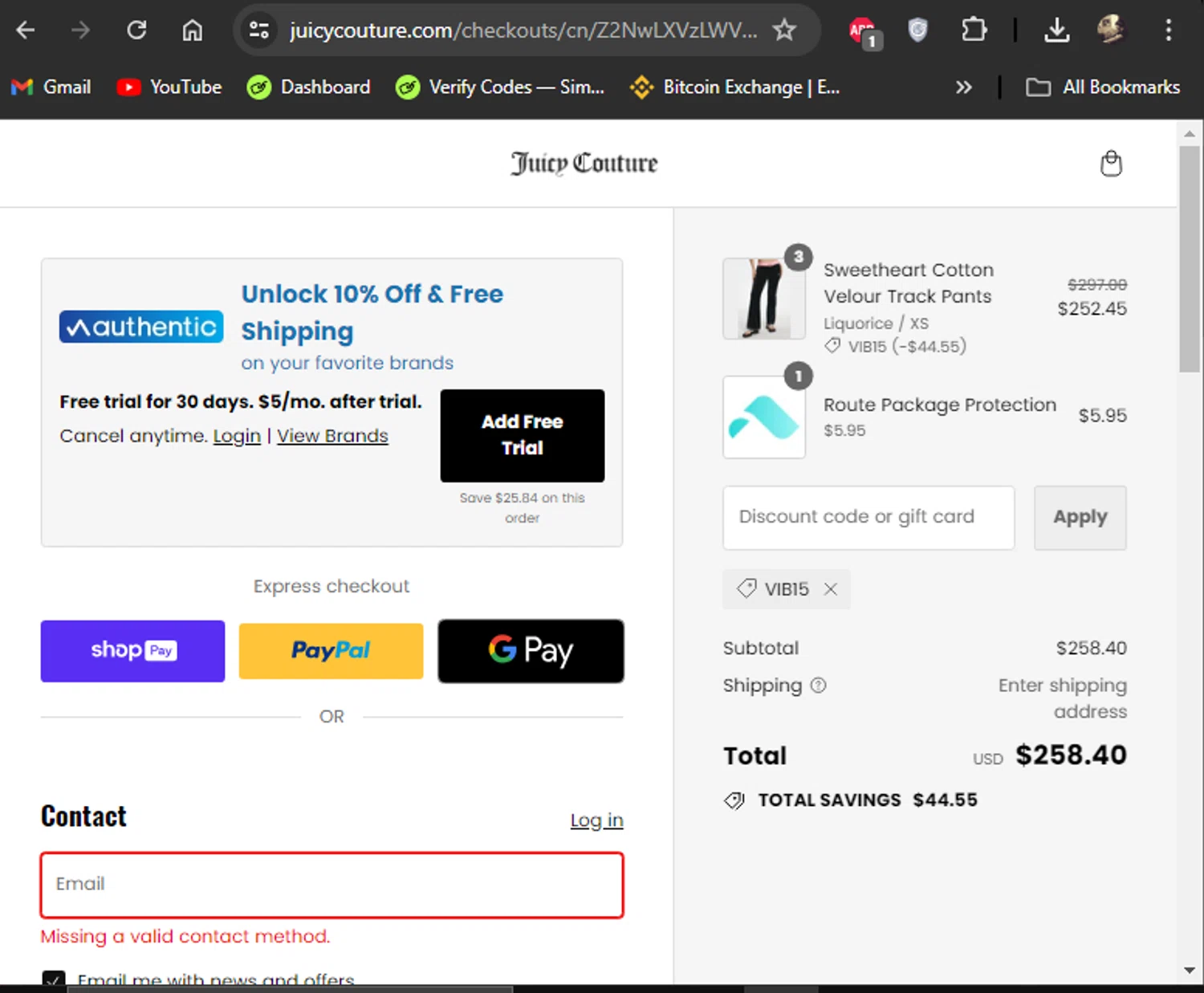Remove the VIB15 discount code
Viewport: 1204px width, 993px height.
coord(831,589)
